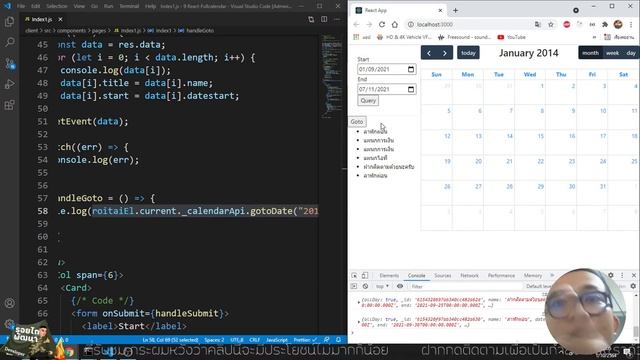Screen dimensions: 640x360
Task: Click the calendar today button
Action: (468, 53)
